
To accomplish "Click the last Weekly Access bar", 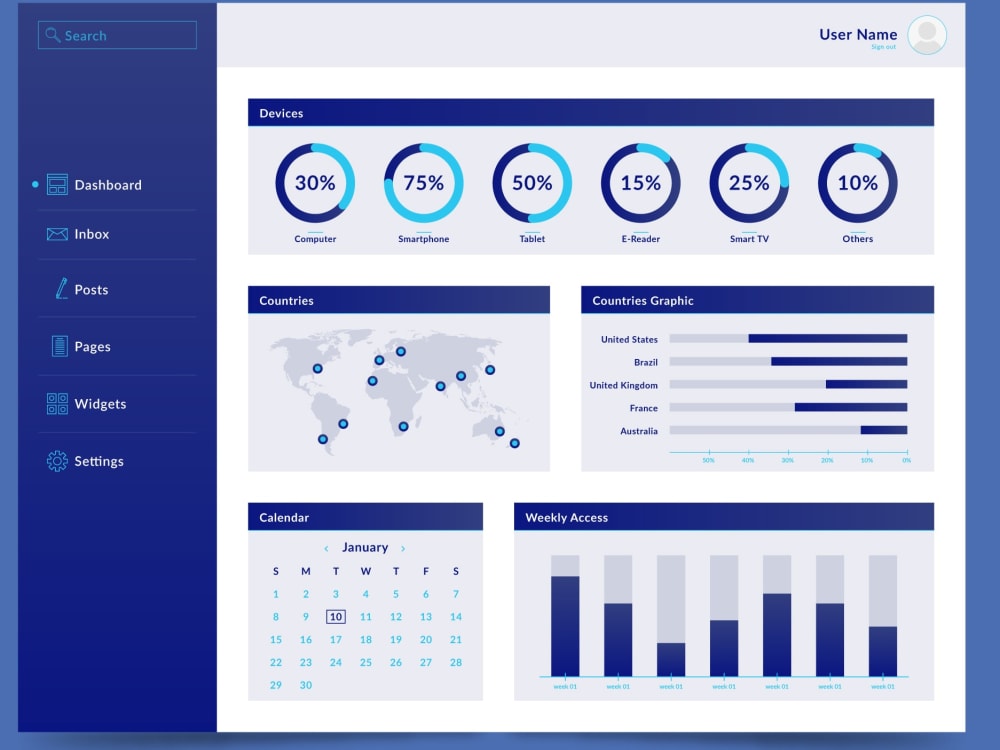I will pos(883,615).
